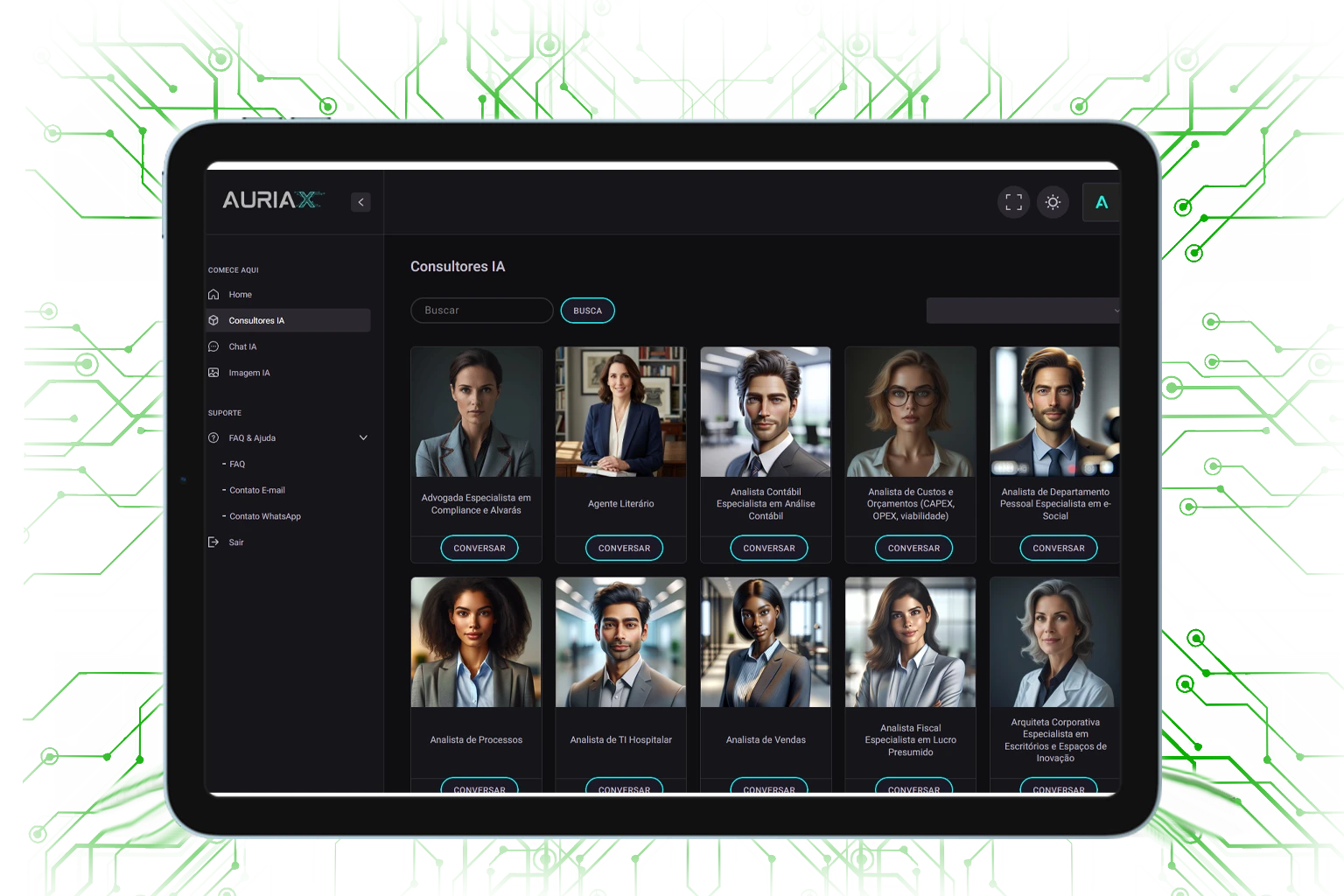
Task: Click the Sair logout icon
Action: click(x=213, y=542)
